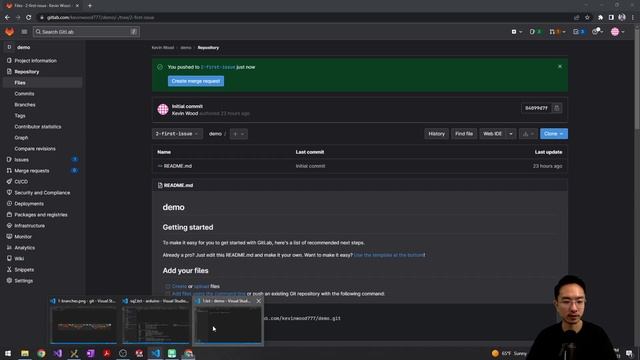Click the Create merge request button
640x360 pixels.
pyautogui.click(x=196, y=81)
